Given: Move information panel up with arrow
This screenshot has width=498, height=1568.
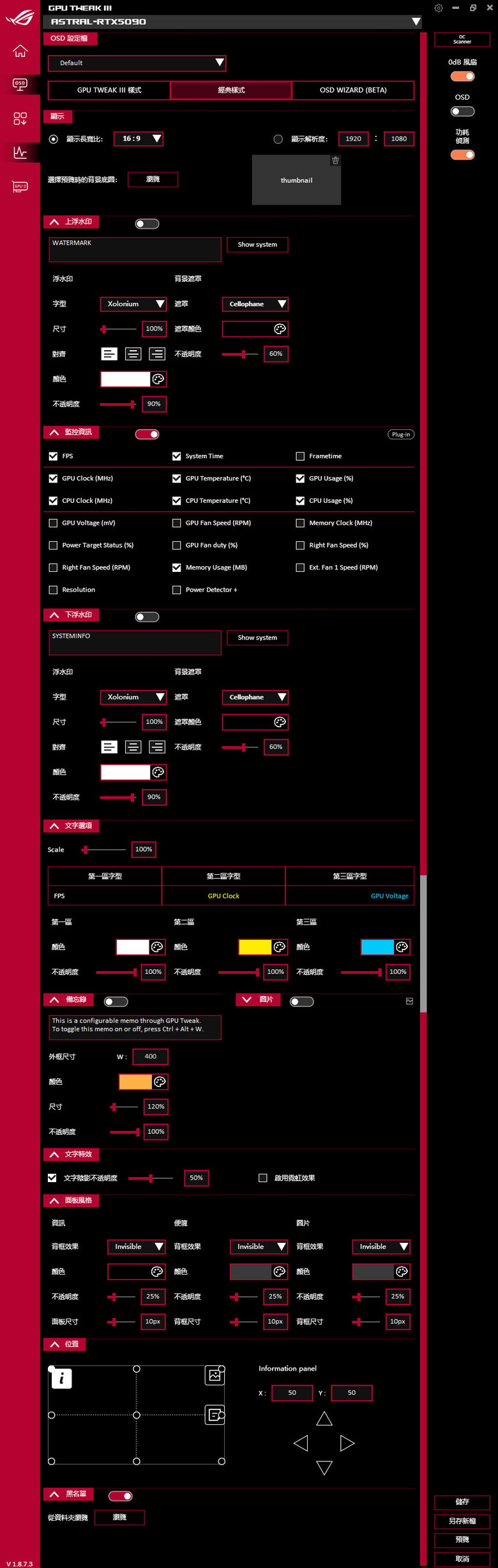Looking at the screenshot, I should point(324,1418).
